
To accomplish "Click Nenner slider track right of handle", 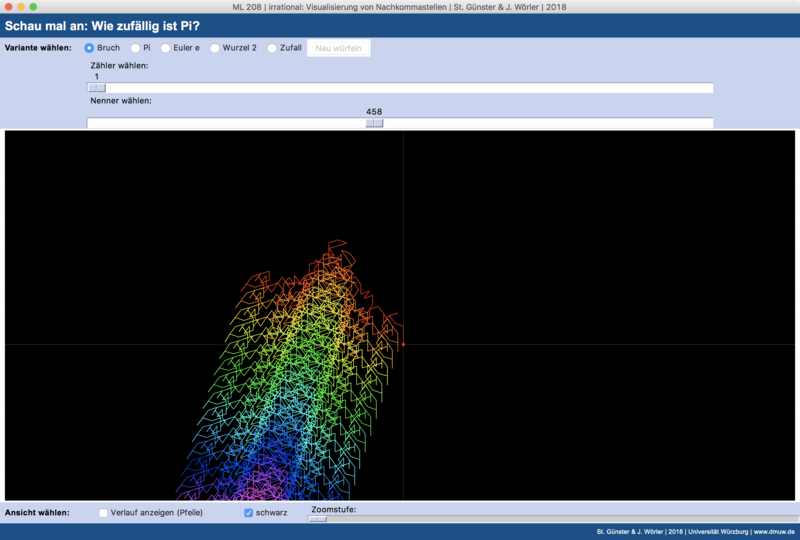I will point(550,123).
